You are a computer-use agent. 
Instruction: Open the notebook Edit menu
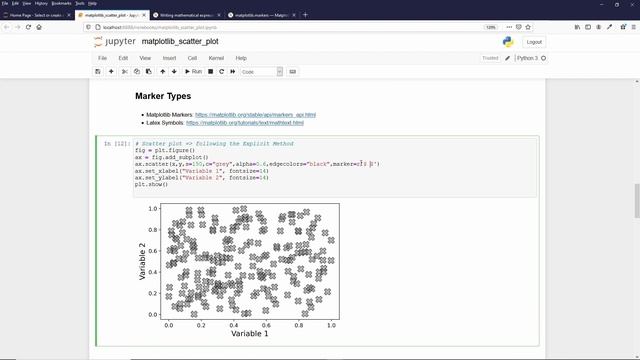click(123, 58)
